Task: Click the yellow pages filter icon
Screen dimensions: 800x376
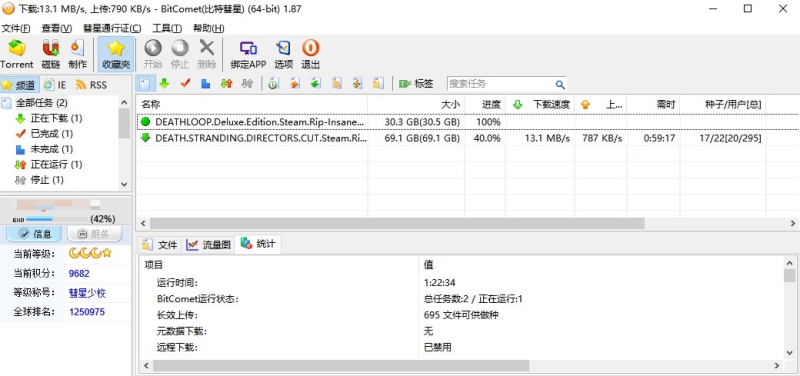Action: click(378, 84)
